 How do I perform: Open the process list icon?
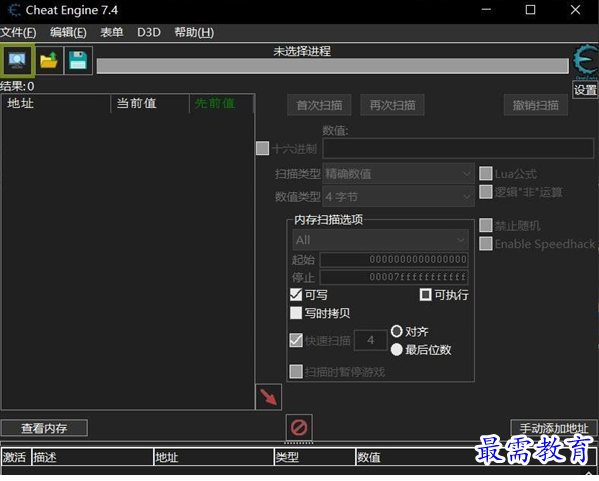[17, 60]
